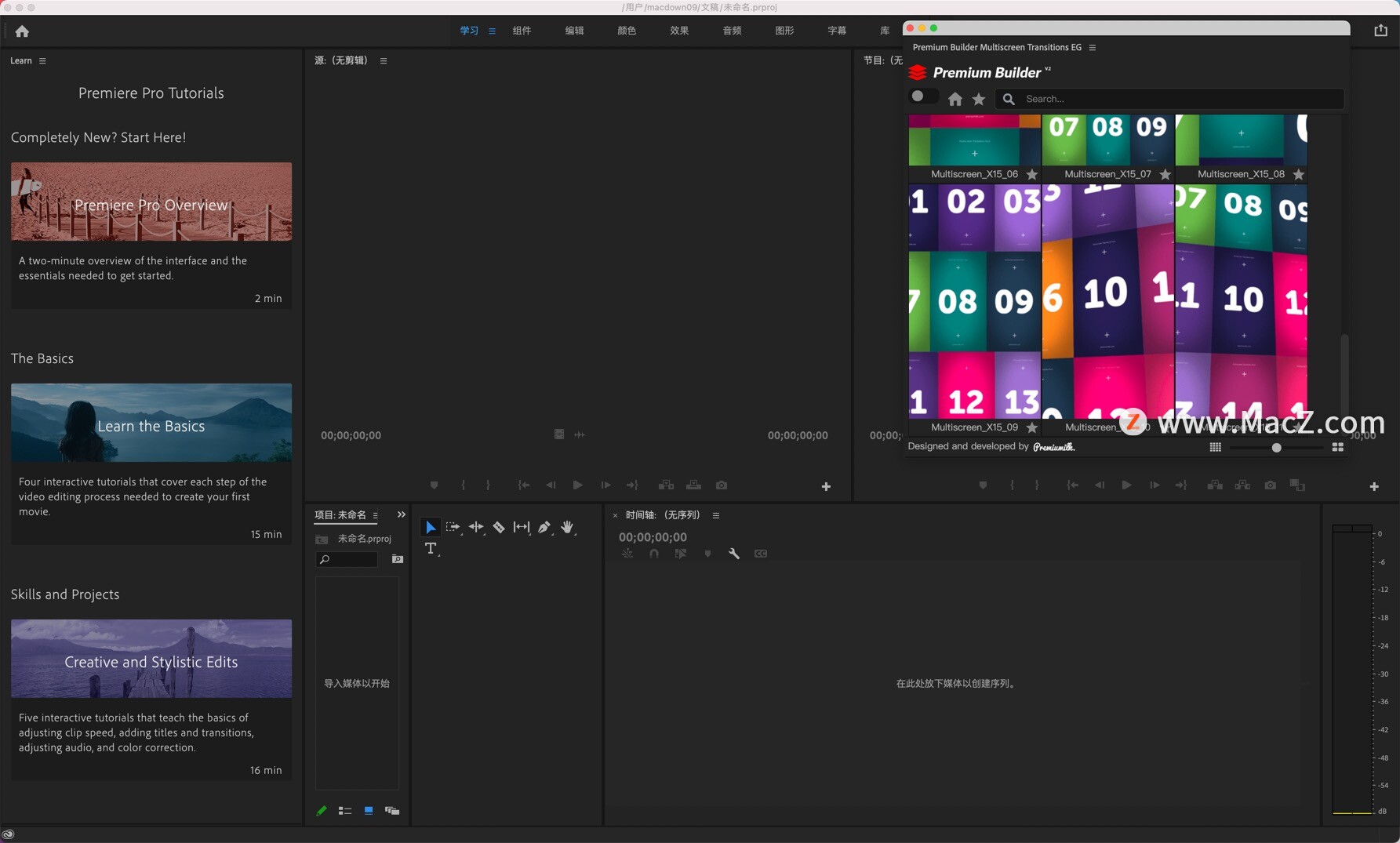This screenshot has height=843, width=1400.
Task: Open the Learn panel menu
Action: pyautogui.click(x=42, y=60)
